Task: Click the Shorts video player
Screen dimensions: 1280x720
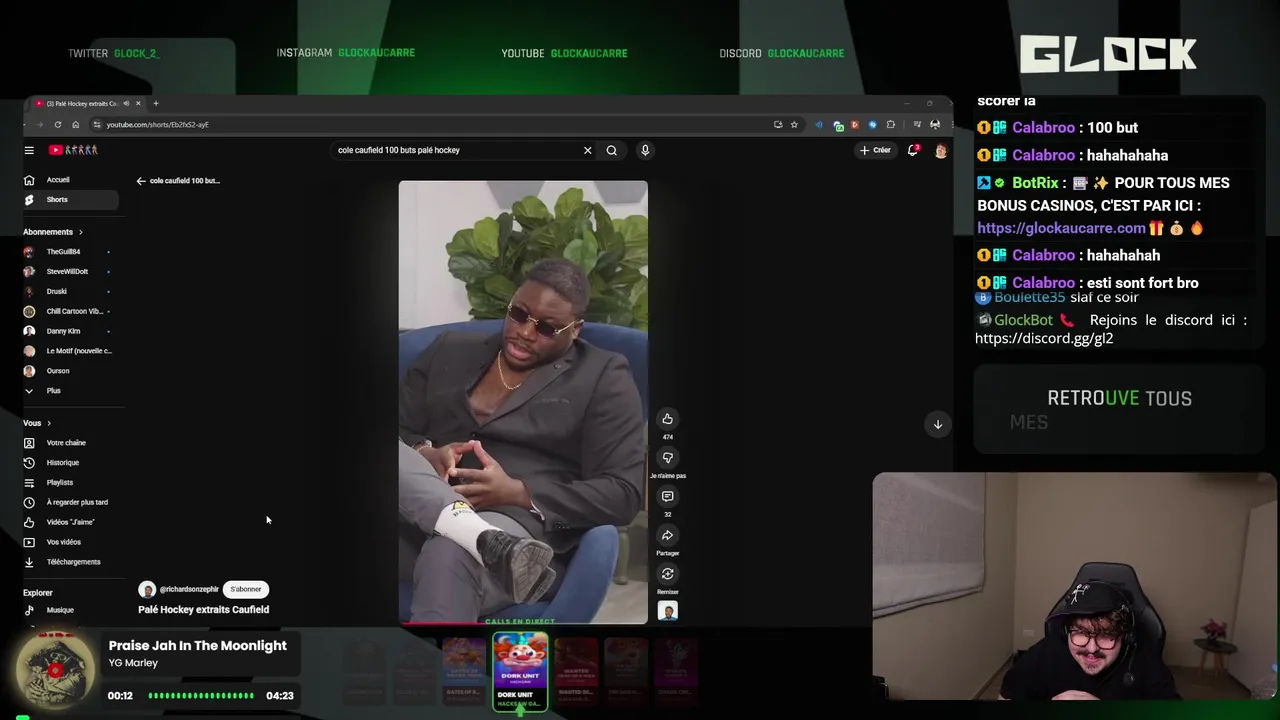Action: pyautogui.click(x=523, y=402)
